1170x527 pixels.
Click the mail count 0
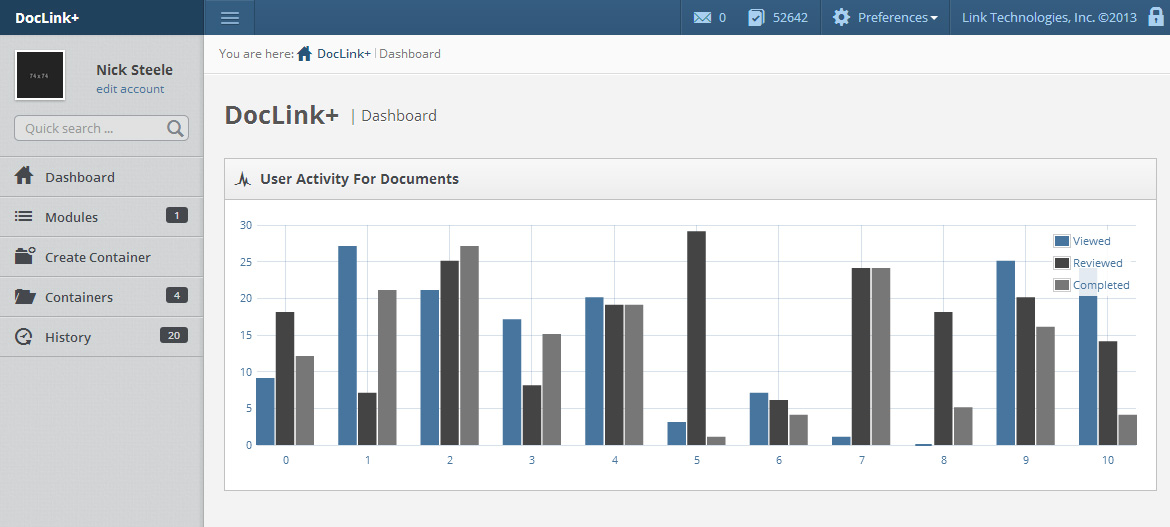(722, 17)
